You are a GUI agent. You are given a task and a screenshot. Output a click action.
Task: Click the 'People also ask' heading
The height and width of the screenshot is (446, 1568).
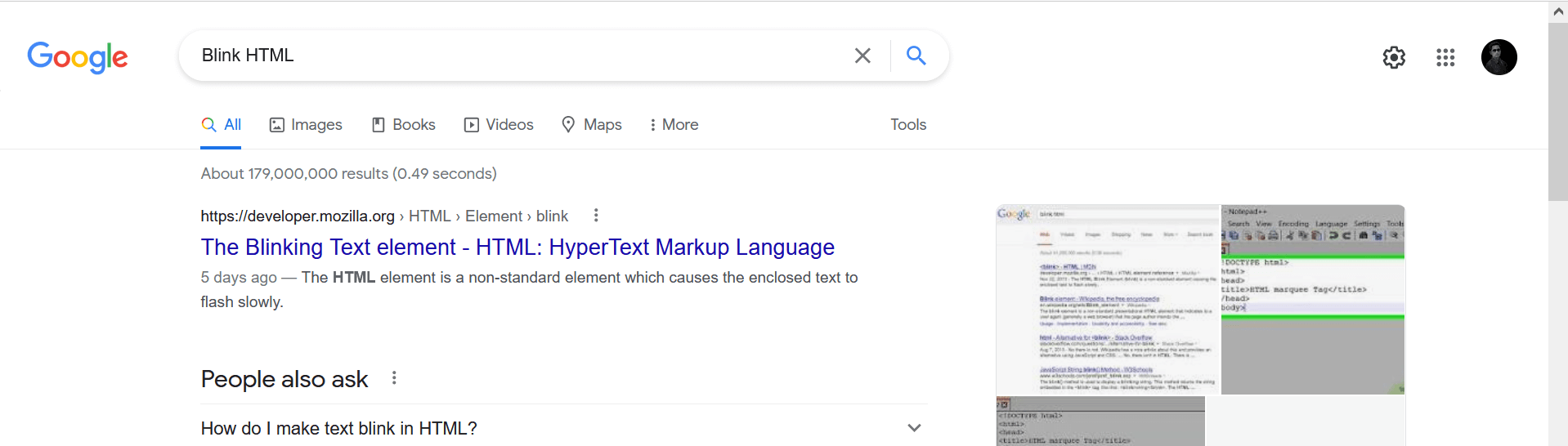point(284,379)
